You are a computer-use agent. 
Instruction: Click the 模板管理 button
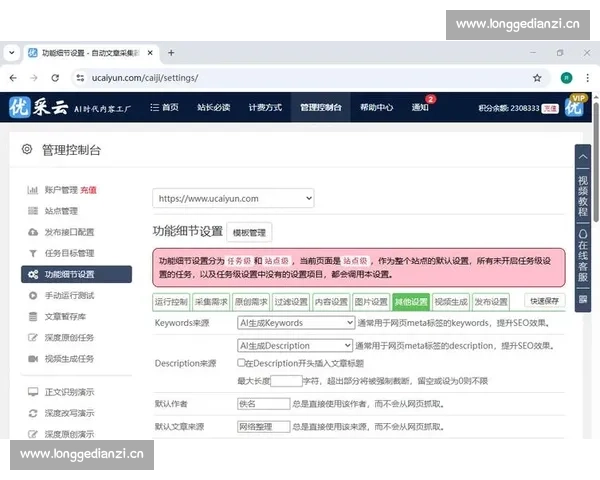249,232
